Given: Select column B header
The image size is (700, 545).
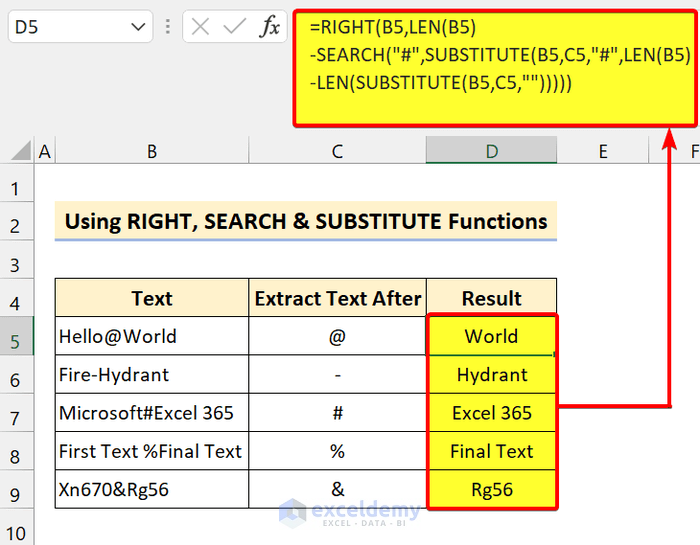Looking at the screenshot, I should point(152,151).
